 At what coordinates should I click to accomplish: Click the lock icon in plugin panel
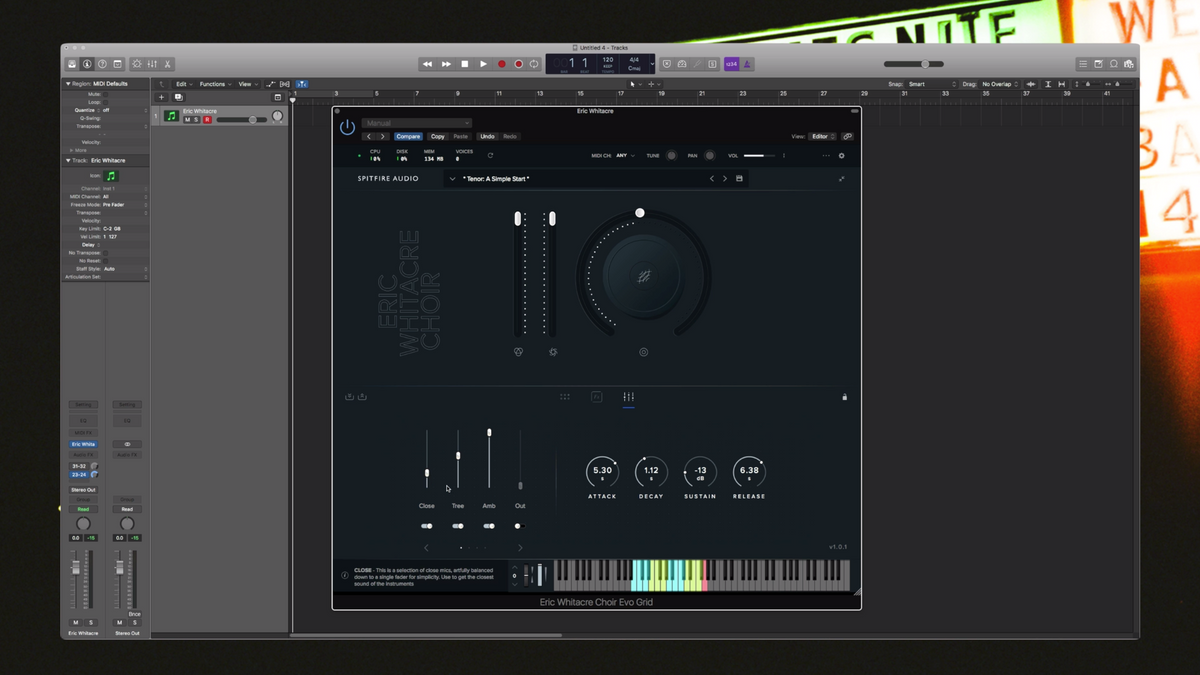(x=844, y=397)
